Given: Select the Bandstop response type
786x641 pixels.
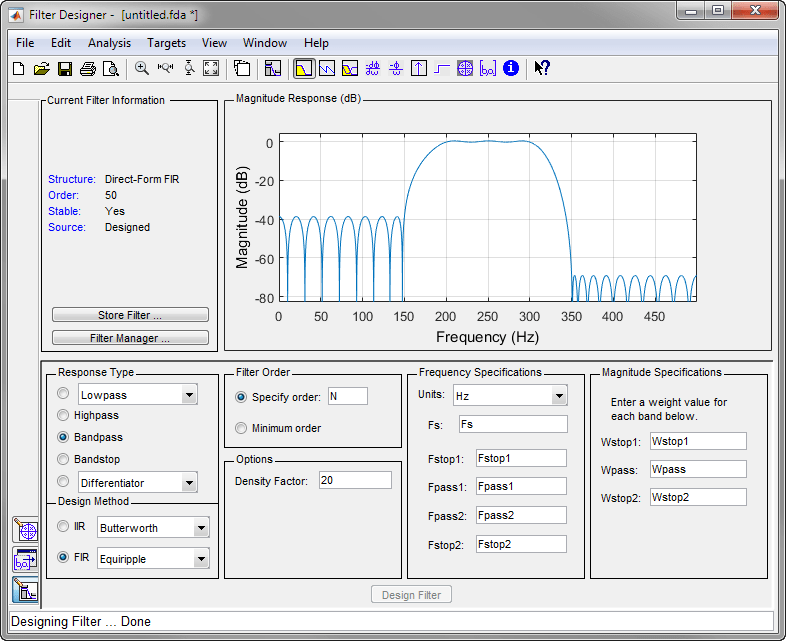Looking at the screenshot, I should click(64, 459).
